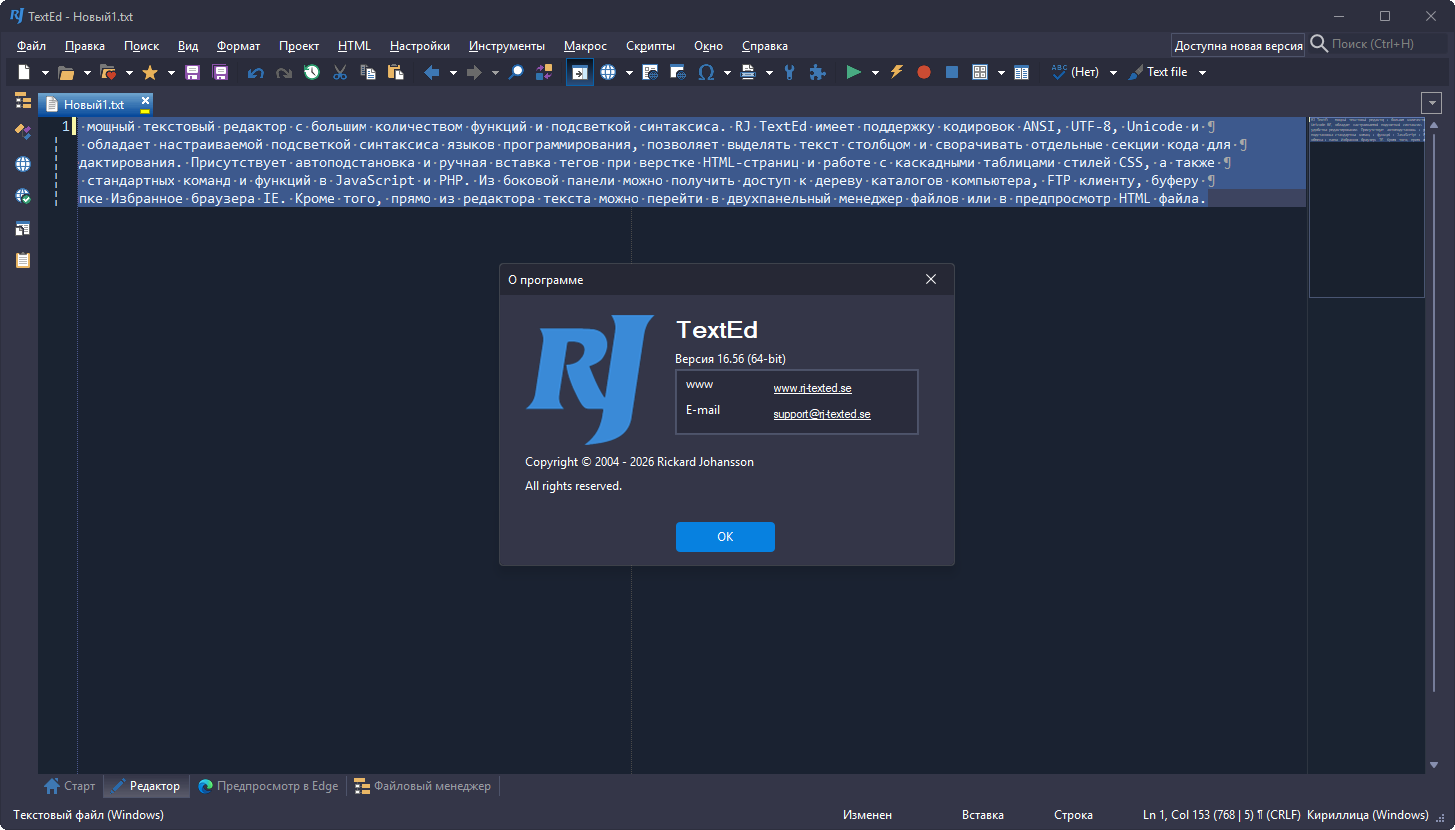Screen dimensions: 1455x830
Task: Click the green Run macro play icon
Action: click(x=853, y=72)
